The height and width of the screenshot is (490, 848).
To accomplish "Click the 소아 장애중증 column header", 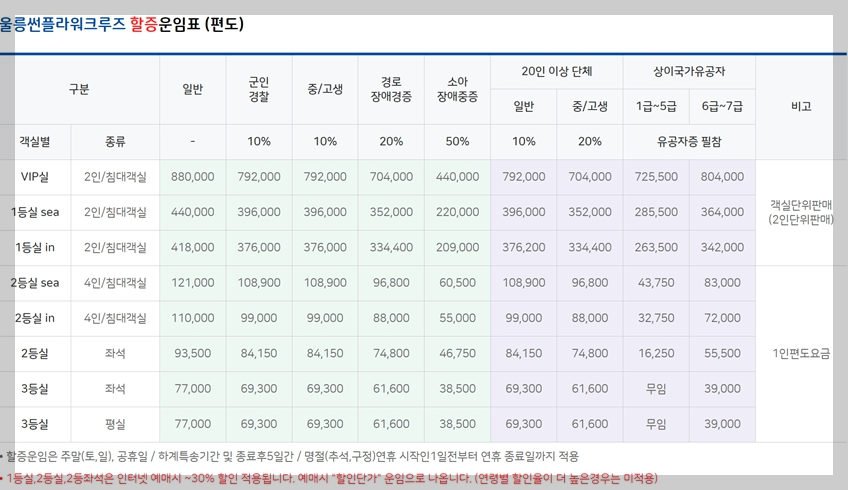I will coord(457,90).
